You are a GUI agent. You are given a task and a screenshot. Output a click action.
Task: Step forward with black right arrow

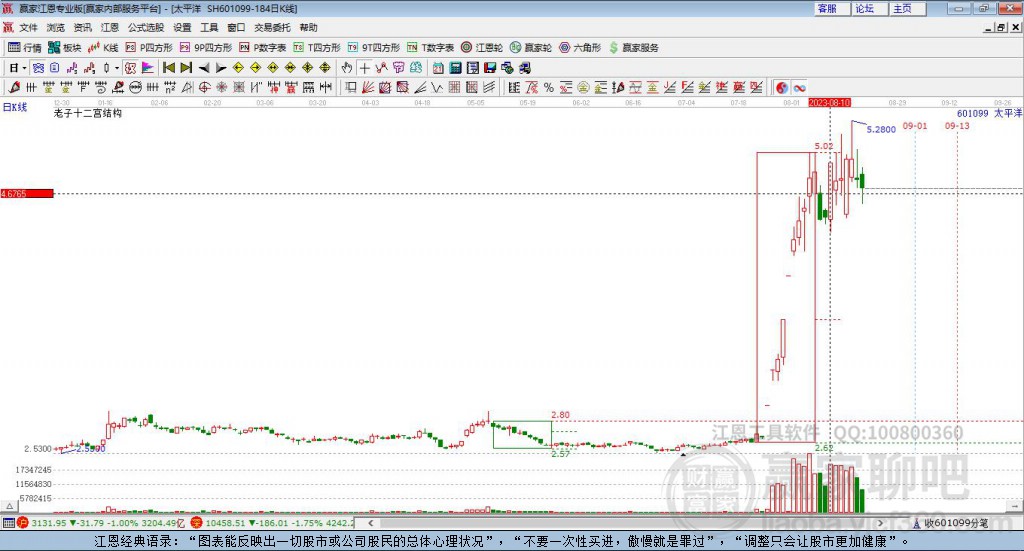click(x=221, y=68)
